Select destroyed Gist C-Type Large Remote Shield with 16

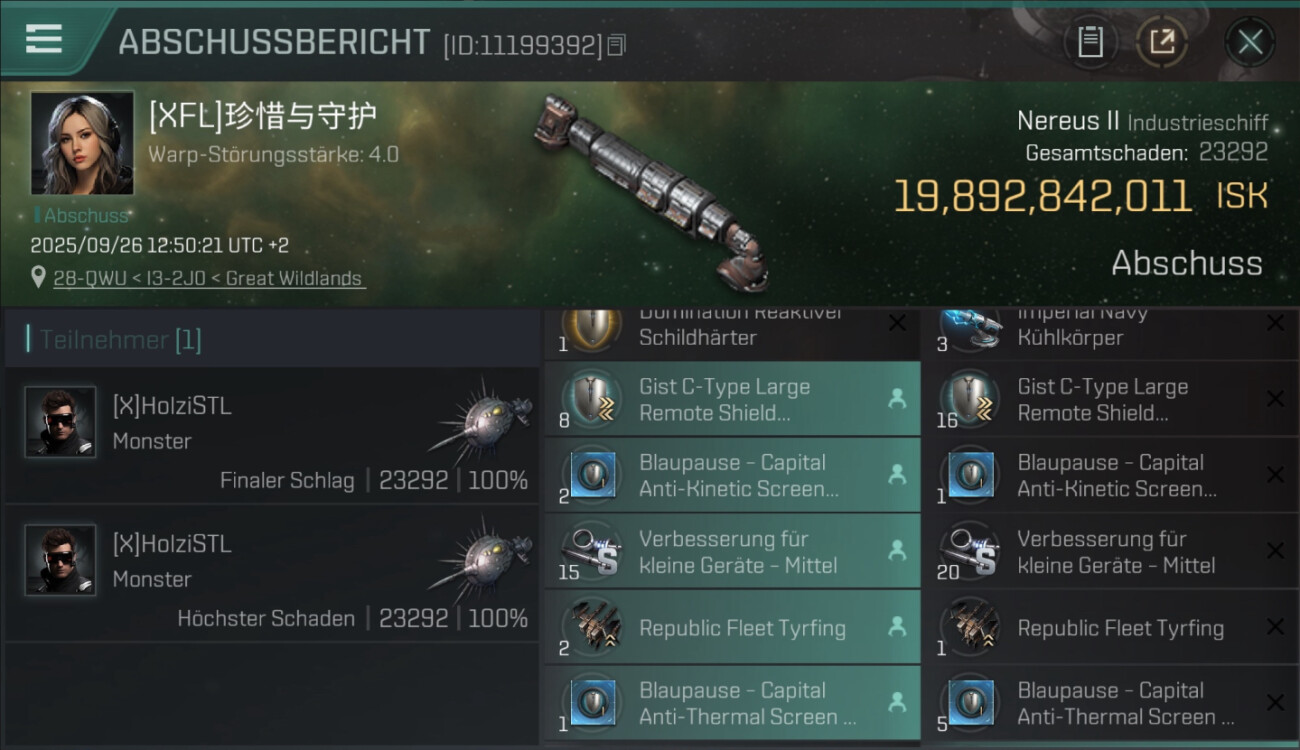(1110, 400)
